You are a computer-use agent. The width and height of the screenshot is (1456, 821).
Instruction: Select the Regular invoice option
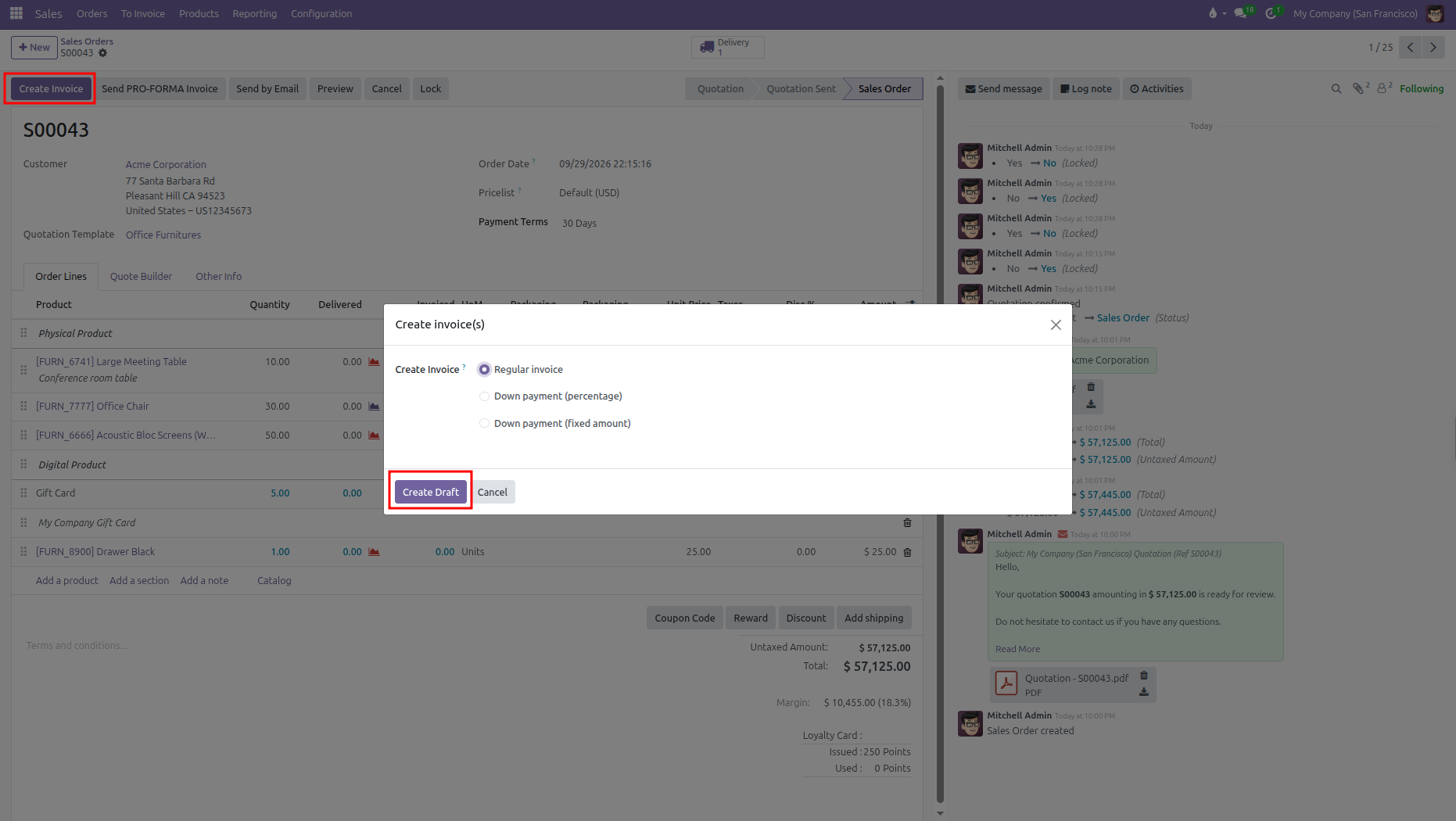pyautogui.click(x=485, y=370)
